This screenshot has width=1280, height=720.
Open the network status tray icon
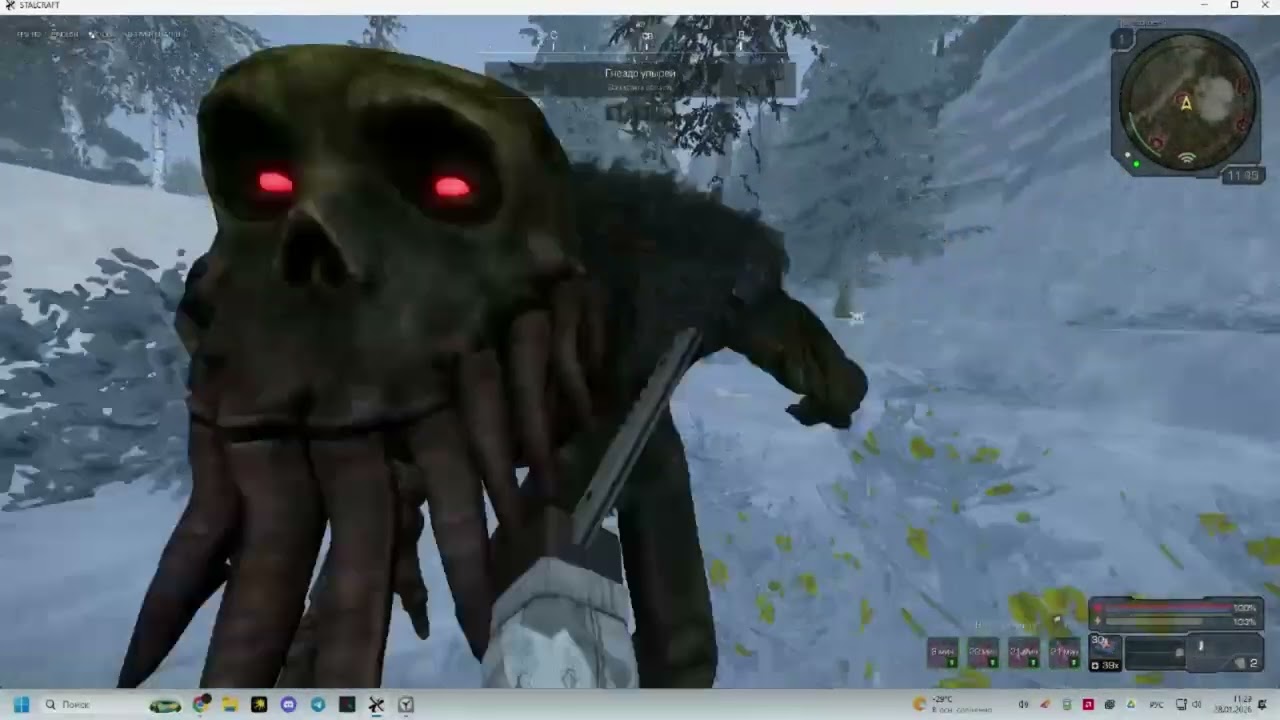(1181, 705)
